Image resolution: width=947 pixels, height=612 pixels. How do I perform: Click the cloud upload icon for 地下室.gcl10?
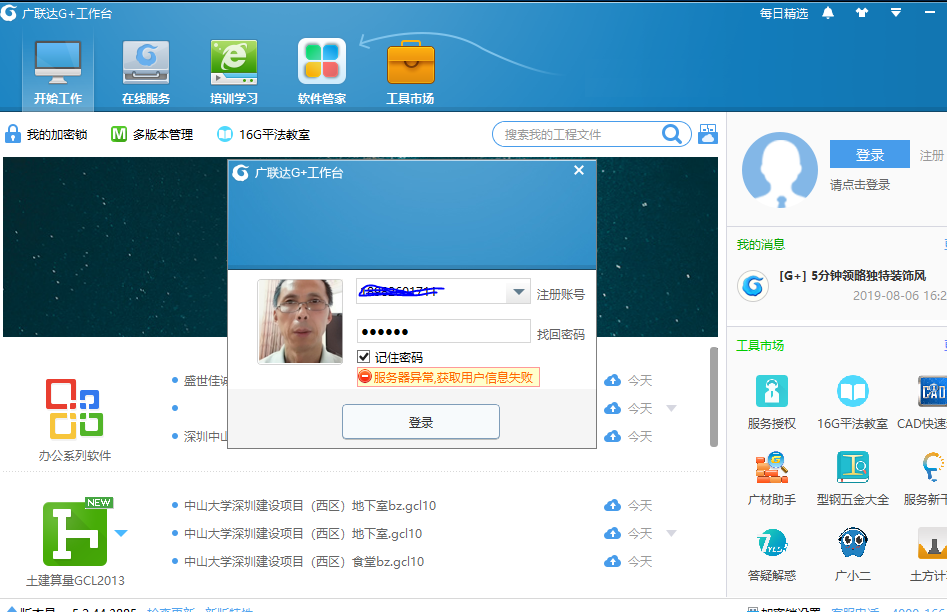pos(612,533)
